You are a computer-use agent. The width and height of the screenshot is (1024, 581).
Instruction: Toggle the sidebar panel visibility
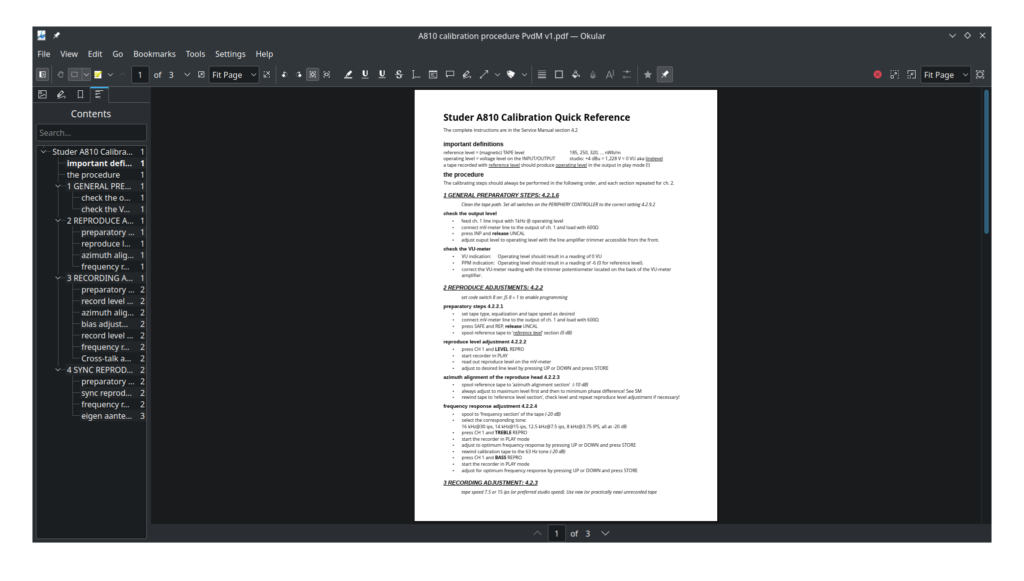tap(42, 75)
